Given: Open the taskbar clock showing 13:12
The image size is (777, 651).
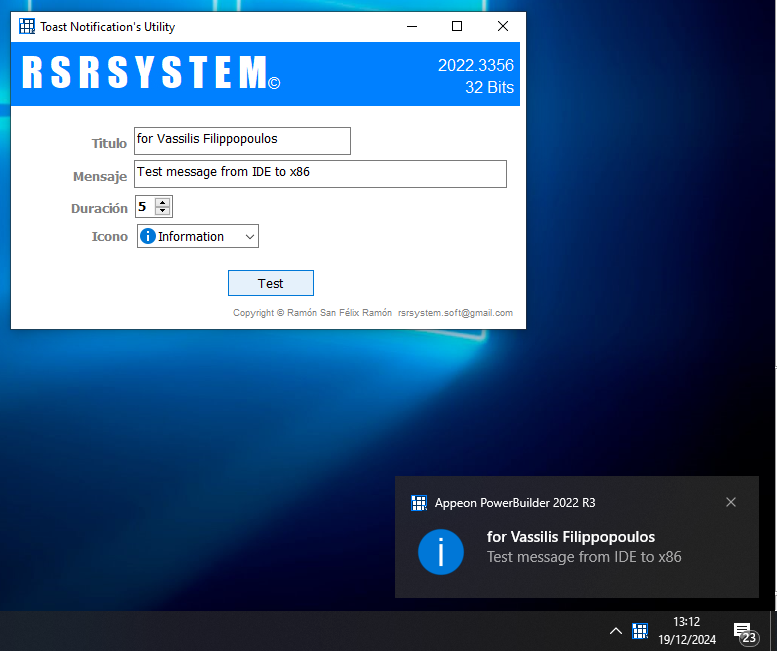Looking at the screenshot, I should [x=687, y=631].
